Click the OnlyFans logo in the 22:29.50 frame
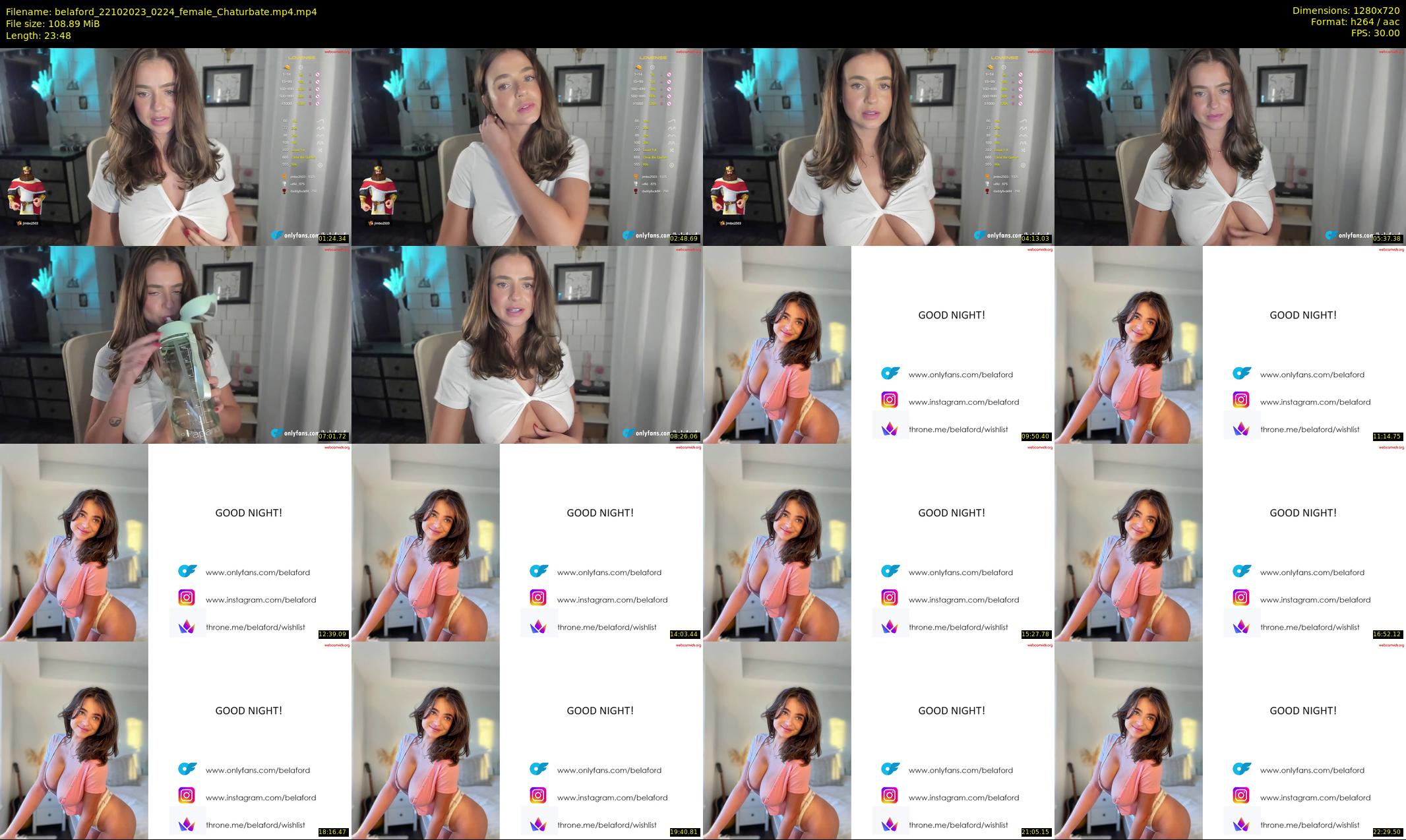Screen dimensions: 1406x840 [x=1242, y=769]
